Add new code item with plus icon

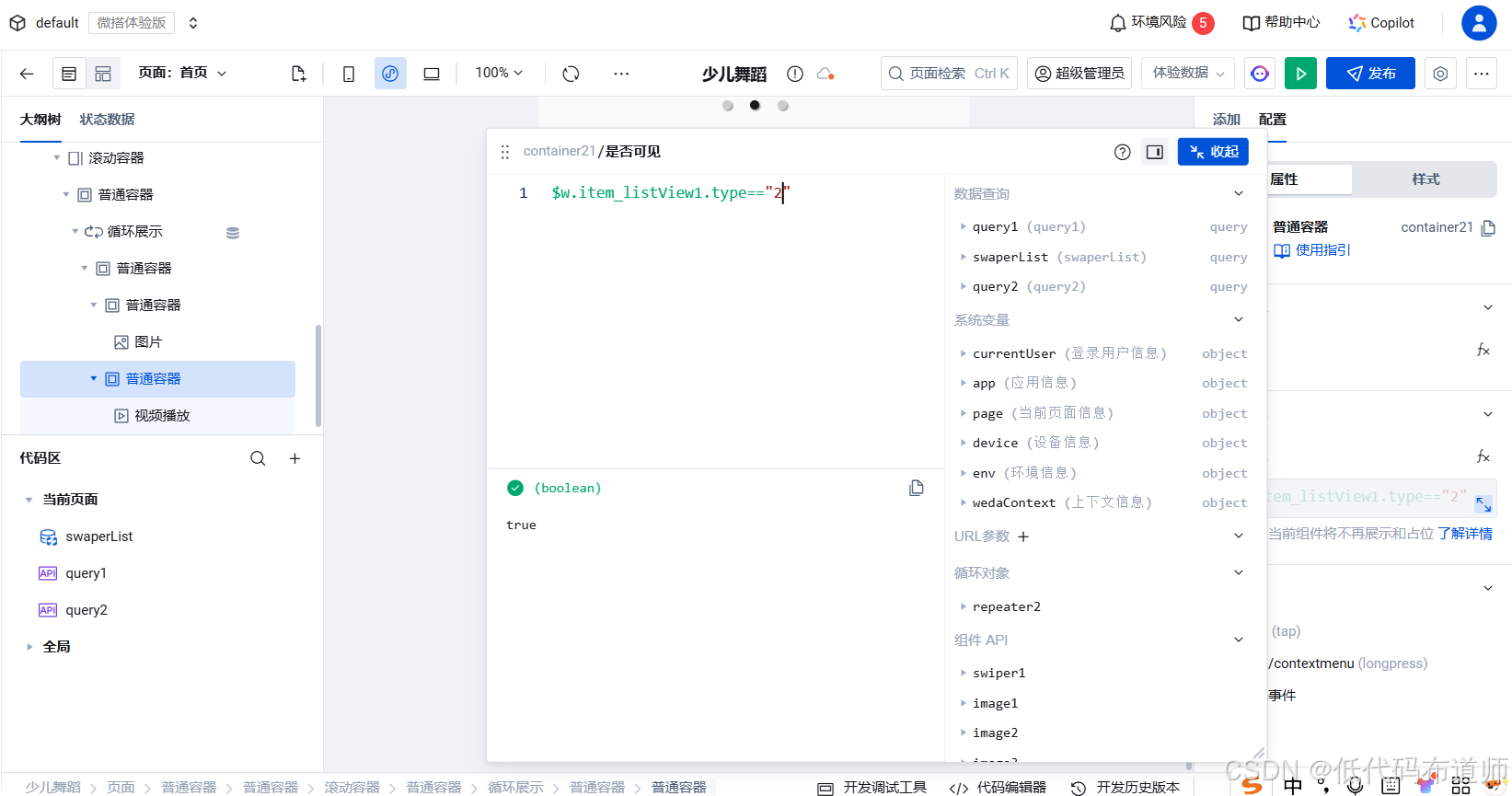coord(294,458)
